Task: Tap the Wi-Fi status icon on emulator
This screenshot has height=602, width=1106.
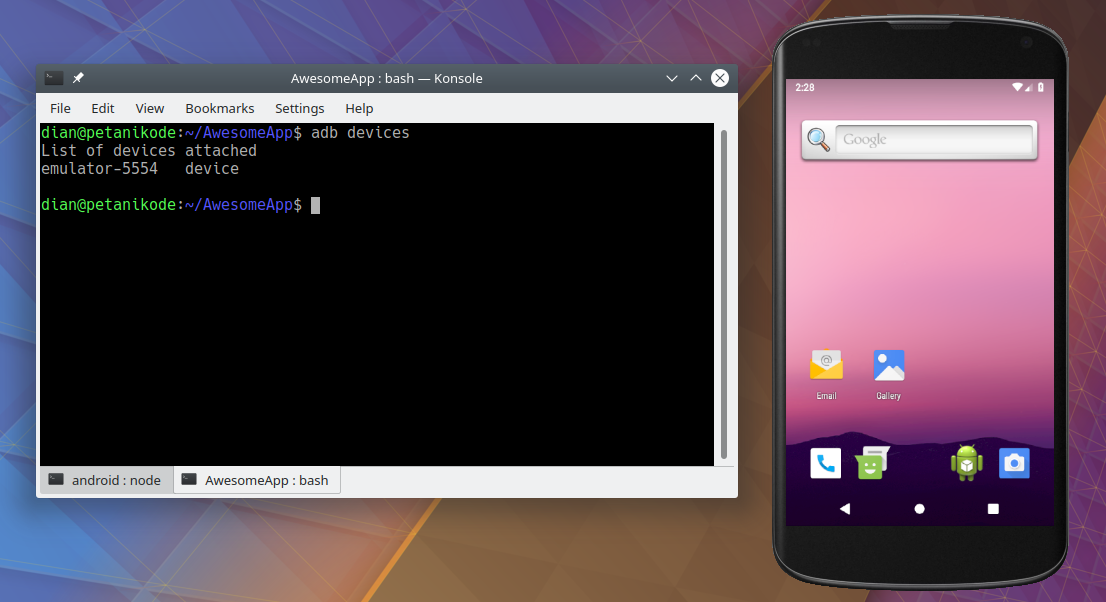Action: (x=1017, y=88)
